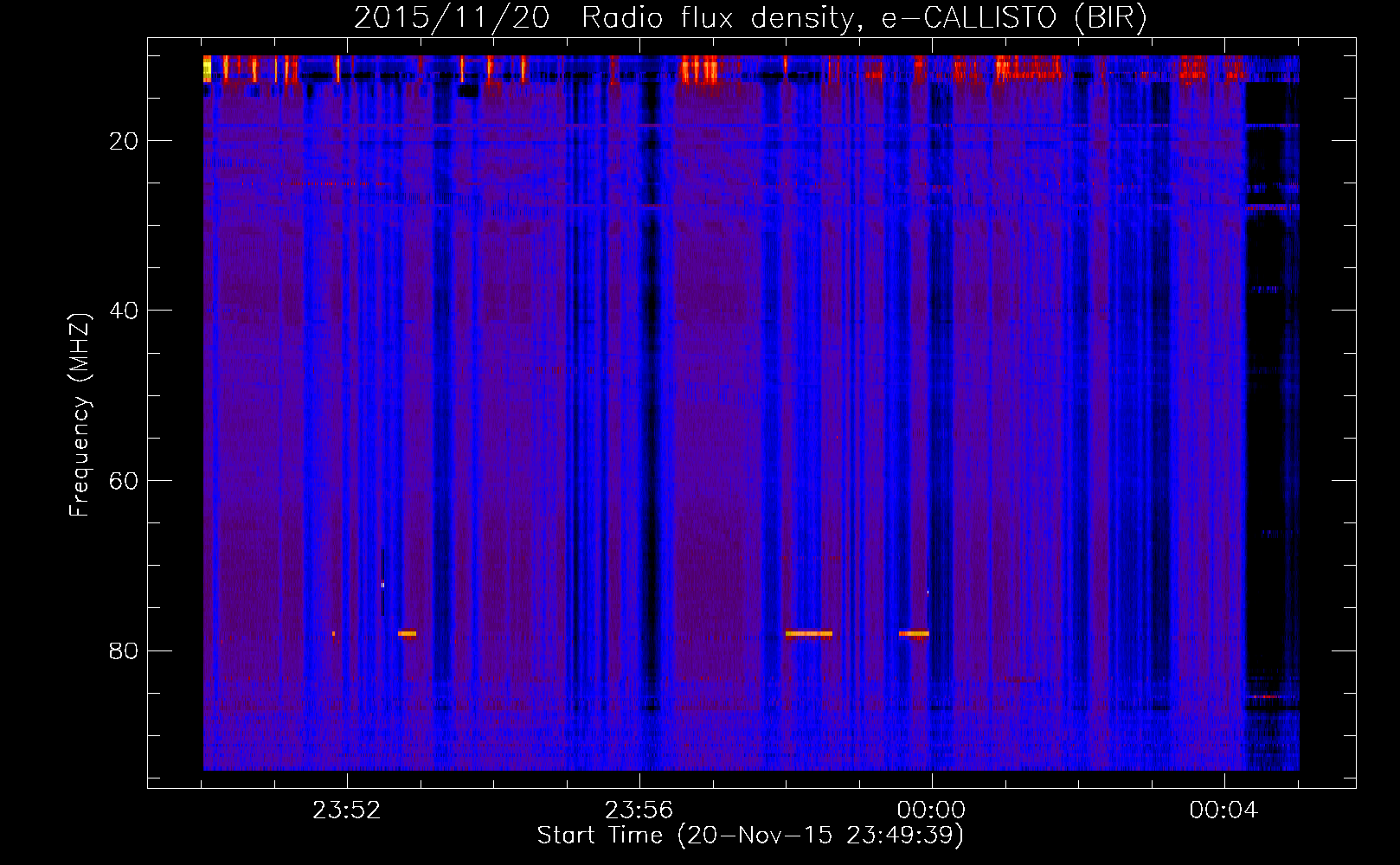Click the '60' frequency tick label
Image resolution: width=1400 pixels, height=865 pixels.
125,481
